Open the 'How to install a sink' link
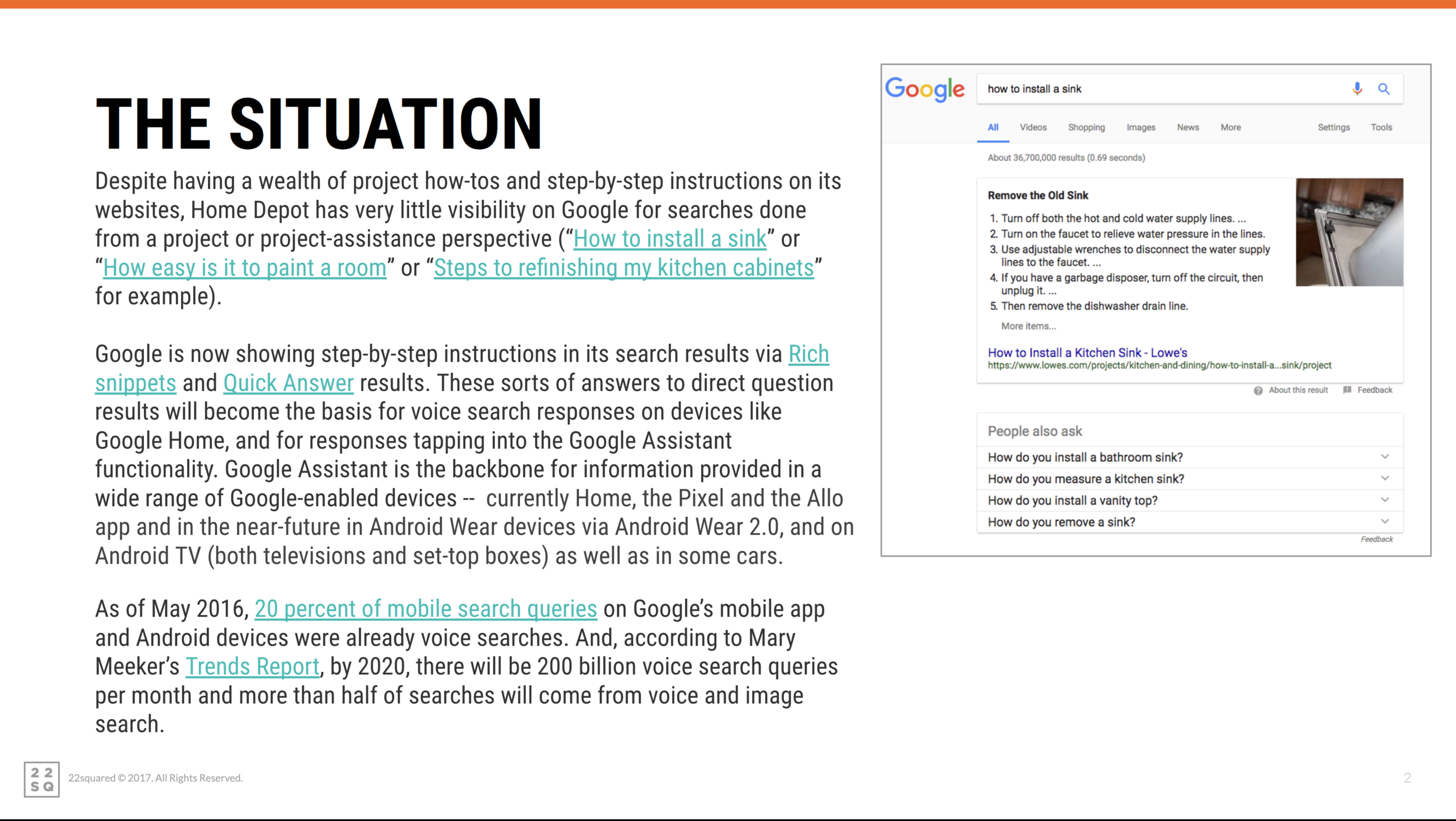Screen dimensions: 1456x821 (670, 239)
